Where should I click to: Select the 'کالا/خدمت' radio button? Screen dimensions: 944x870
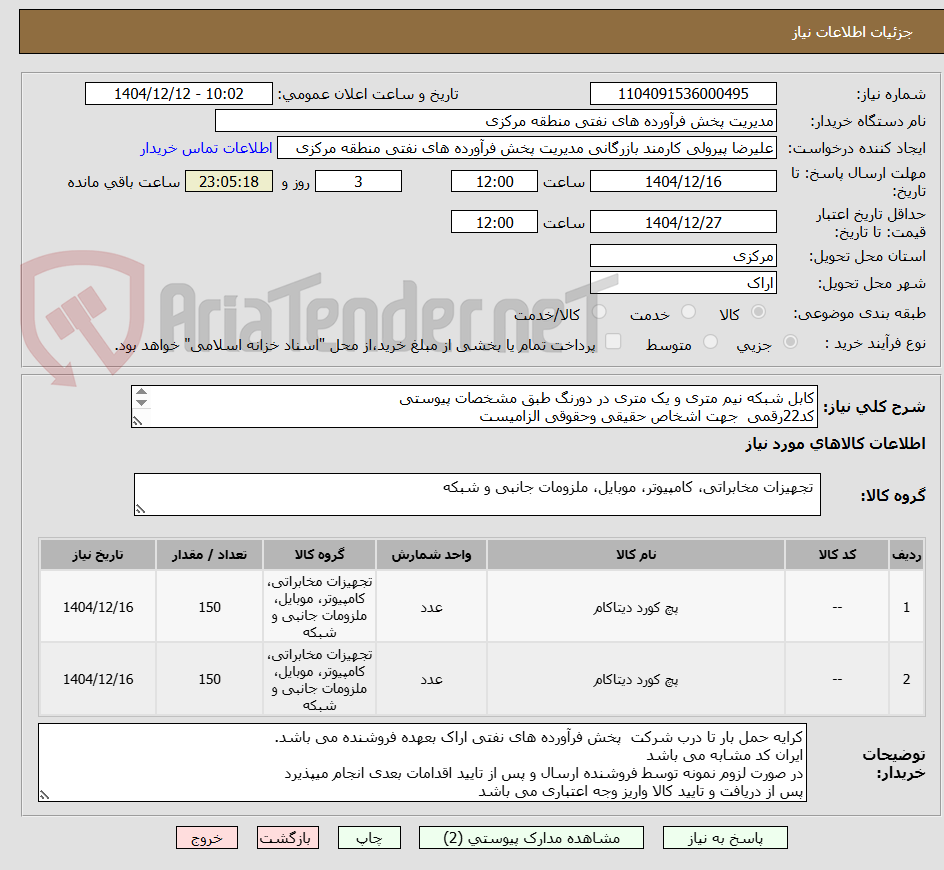click(x=599, y=312)
